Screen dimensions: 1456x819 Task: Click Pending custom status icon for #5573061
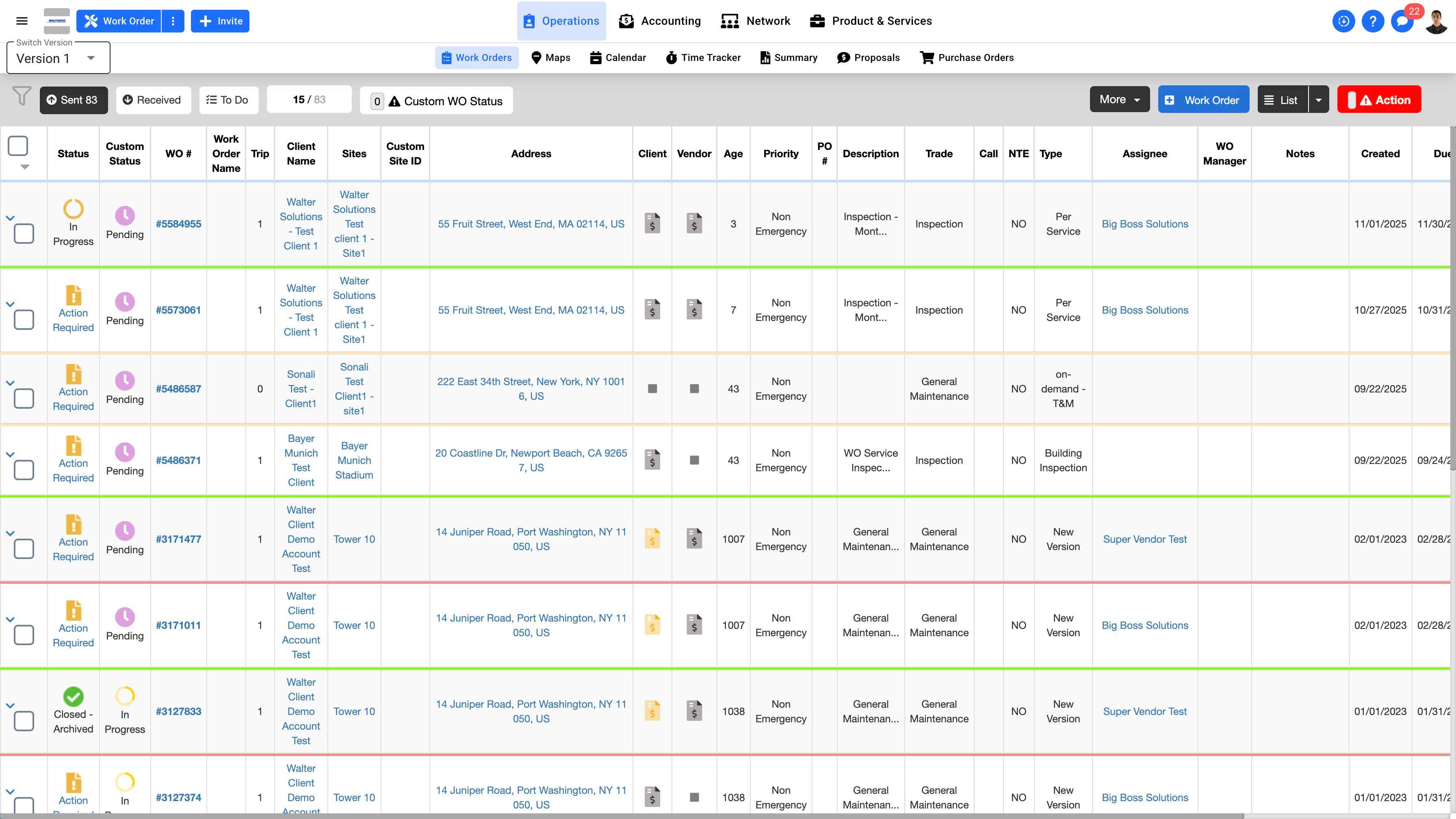tap(125, 302)
